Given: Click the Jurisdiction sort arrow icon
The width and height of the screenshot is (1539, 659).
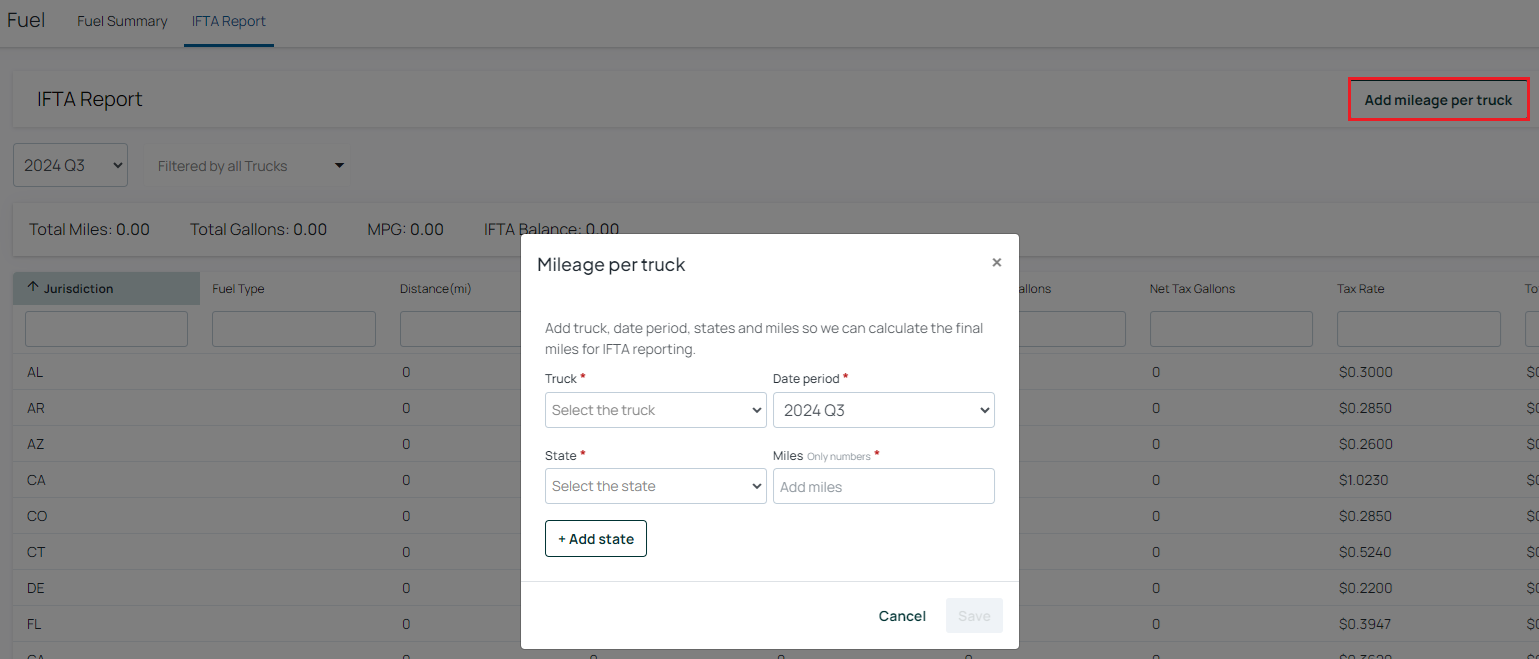Looking at the screenshot, I should pos(33,288).
